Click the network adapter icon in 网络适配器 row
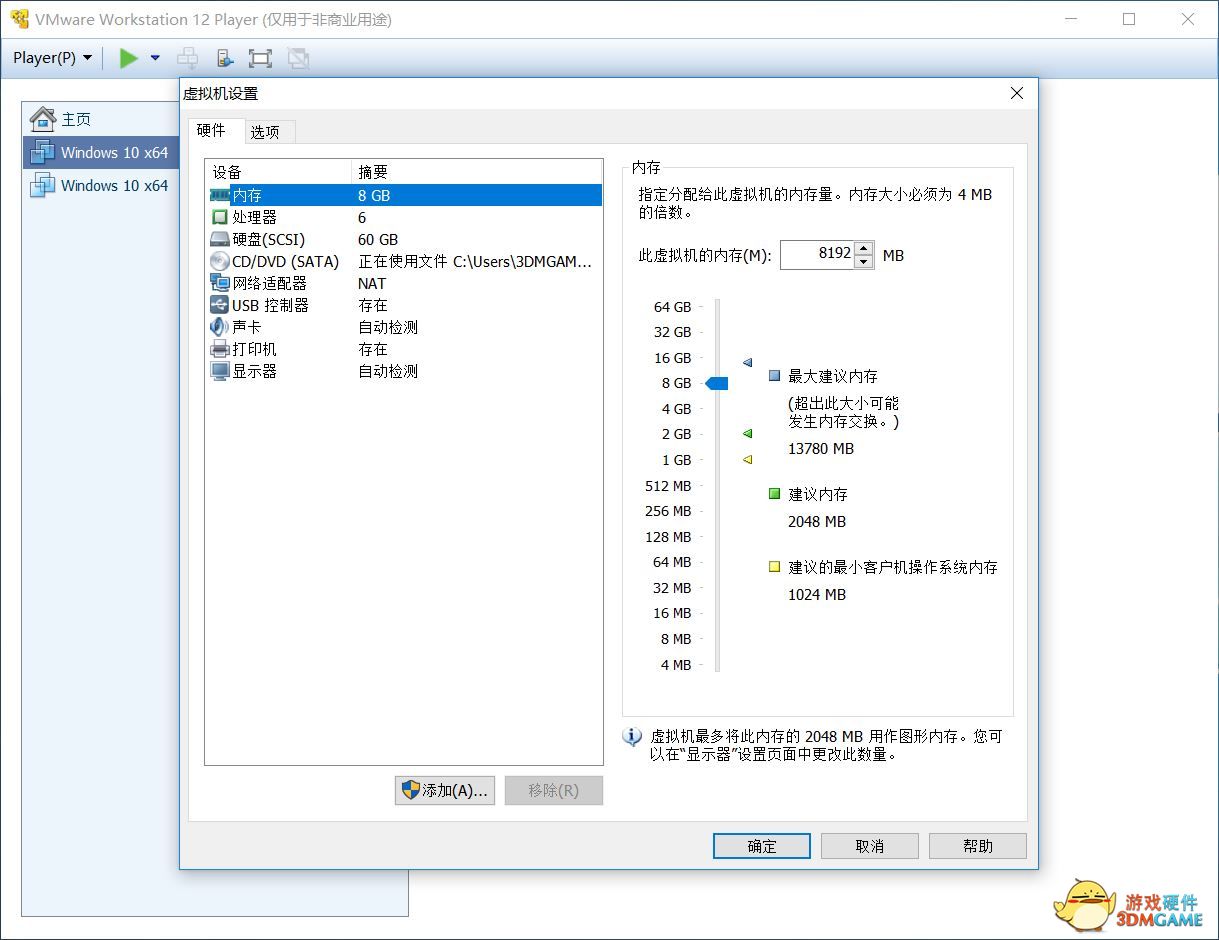The height and width of the screenshot is (940, 1219). click(220, 283)
